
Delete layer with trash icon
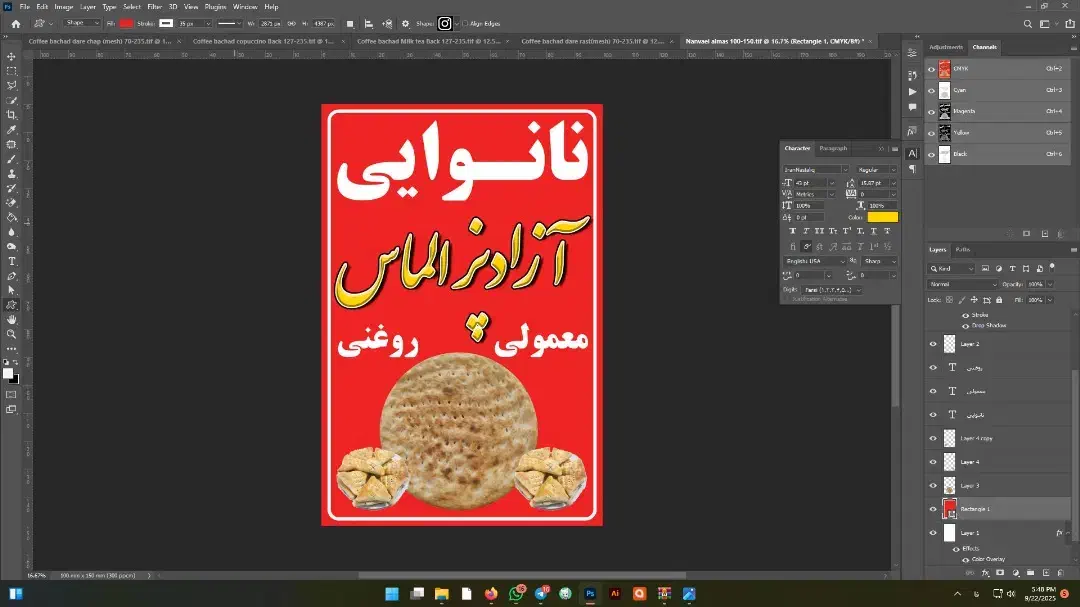1061,573
